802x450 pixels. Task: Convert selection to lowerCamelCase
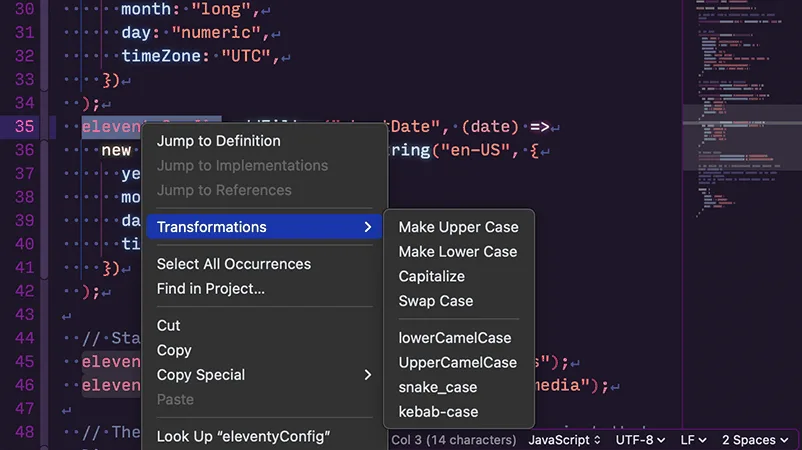pos(459,338)
